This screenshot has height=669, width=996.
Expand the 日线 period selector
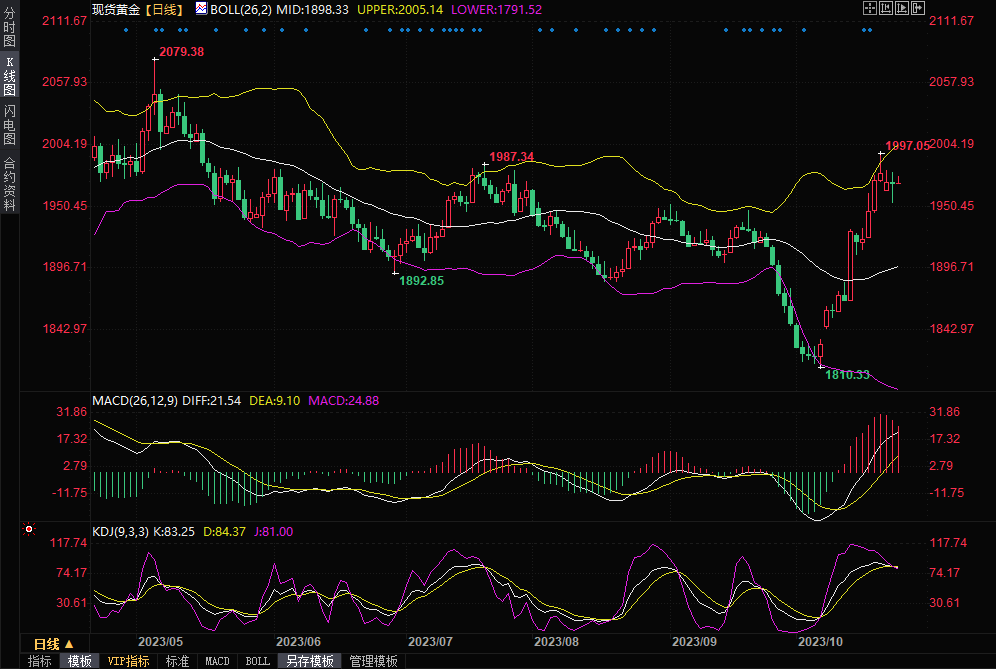pyautogui.click(x=47, y=643)
